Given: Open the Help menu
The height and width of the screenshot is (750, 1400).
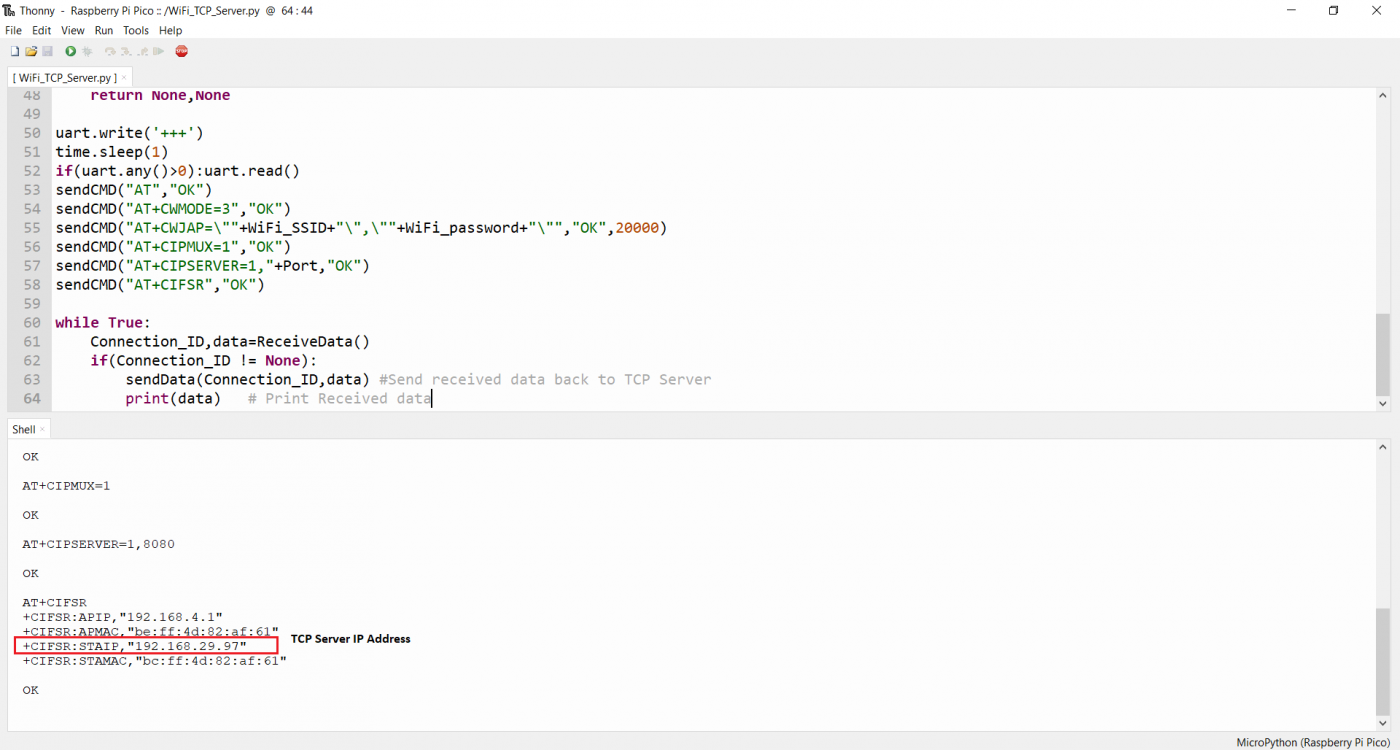Looking at the screenshot, I should (x=170, y=31).
